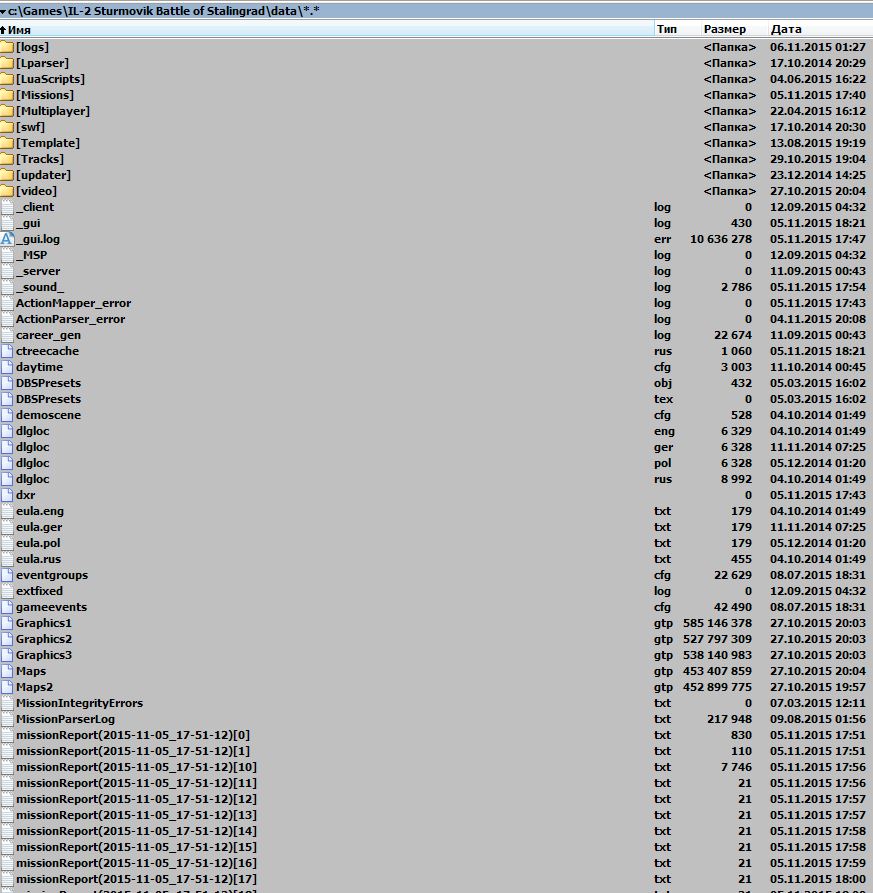
Task: Click the file icon of dxr
Action: click(7, 495)
